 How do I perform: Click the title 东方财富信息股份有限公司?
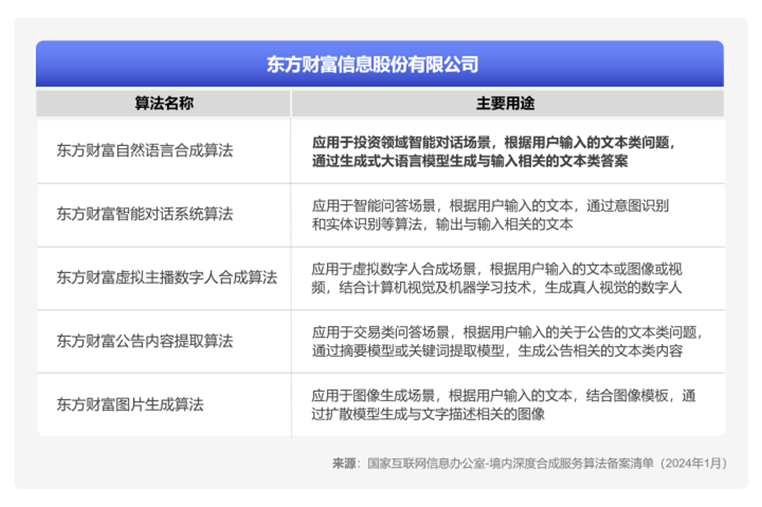coord(372,65)
